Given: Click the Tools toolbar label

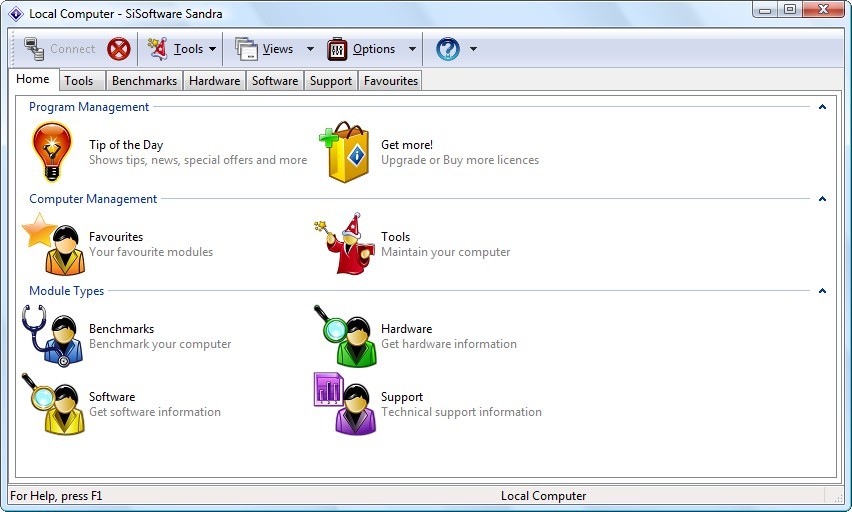Looking at the screenshot, I should coord(189,49).
